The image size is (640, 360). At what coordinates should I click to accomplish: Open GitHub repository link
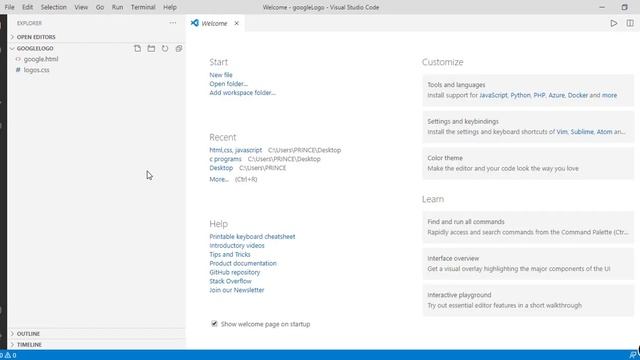click(x=235, y=272)
